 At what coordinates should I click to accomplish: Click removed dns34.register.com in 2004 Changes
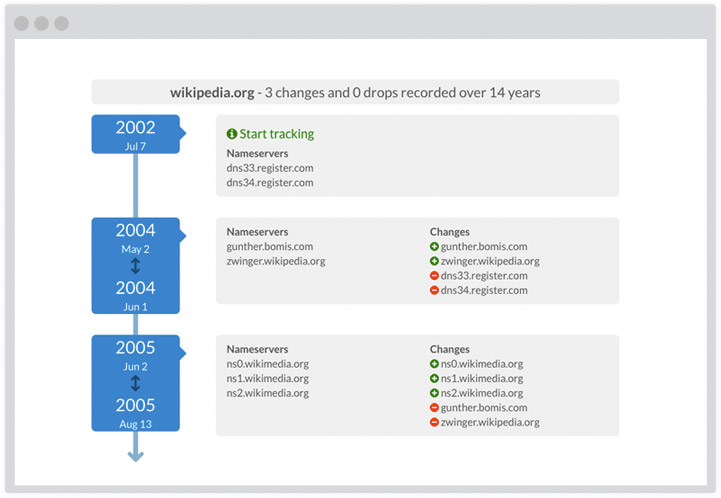[x=484, y=290]
